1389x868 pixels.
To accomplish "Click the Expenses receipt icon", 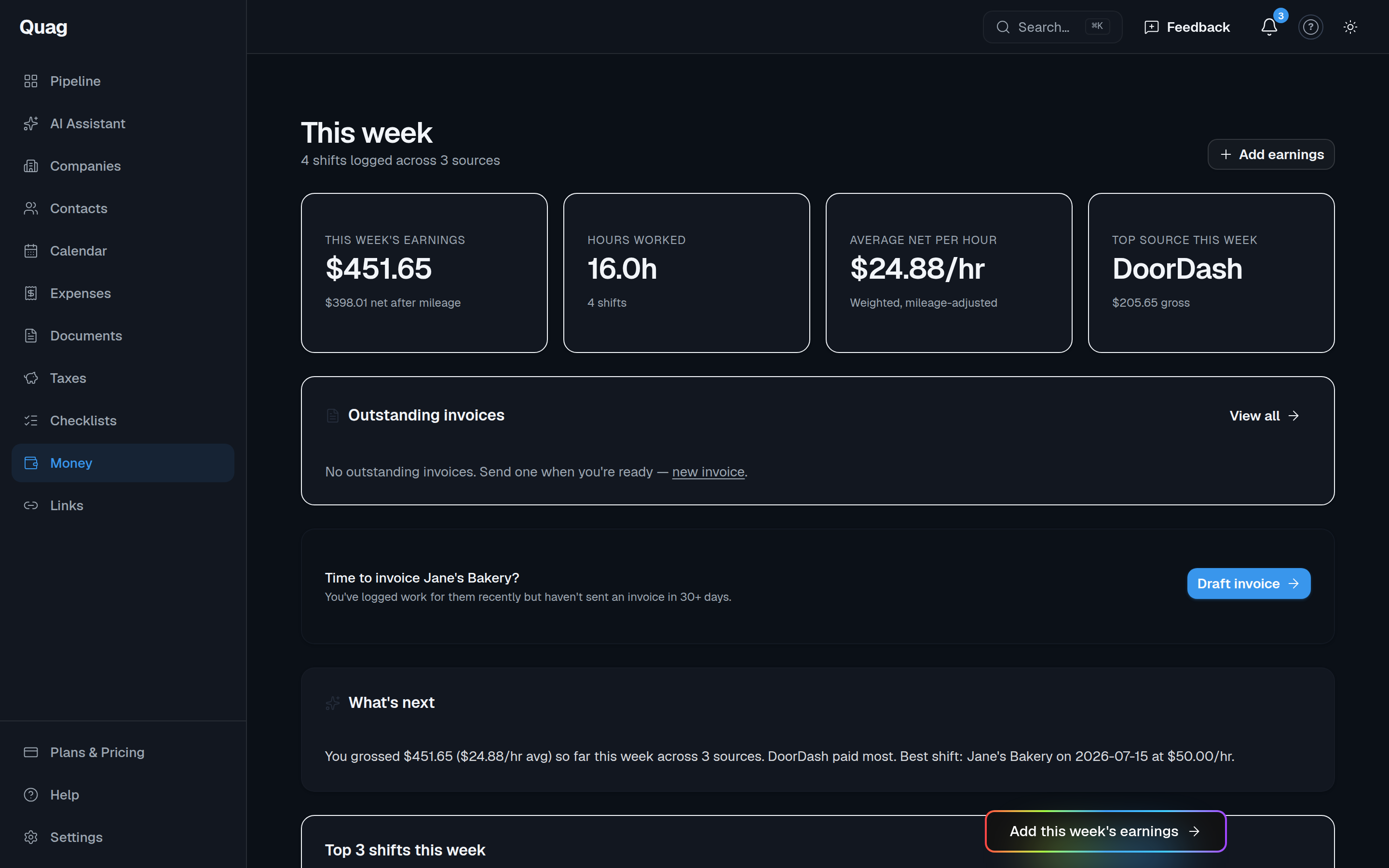I will click(31, 293).
